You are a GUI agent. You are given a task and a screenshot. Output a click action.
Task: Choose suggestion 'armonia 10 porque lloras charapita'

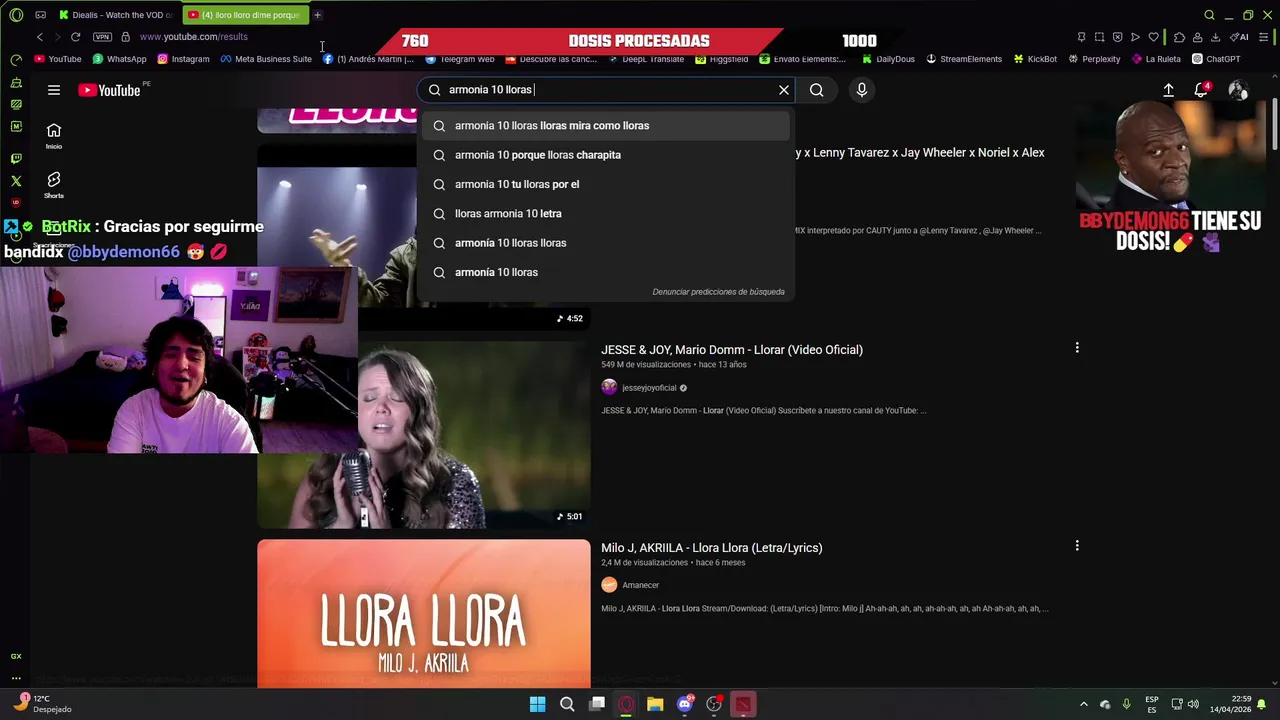click(605, 155)
